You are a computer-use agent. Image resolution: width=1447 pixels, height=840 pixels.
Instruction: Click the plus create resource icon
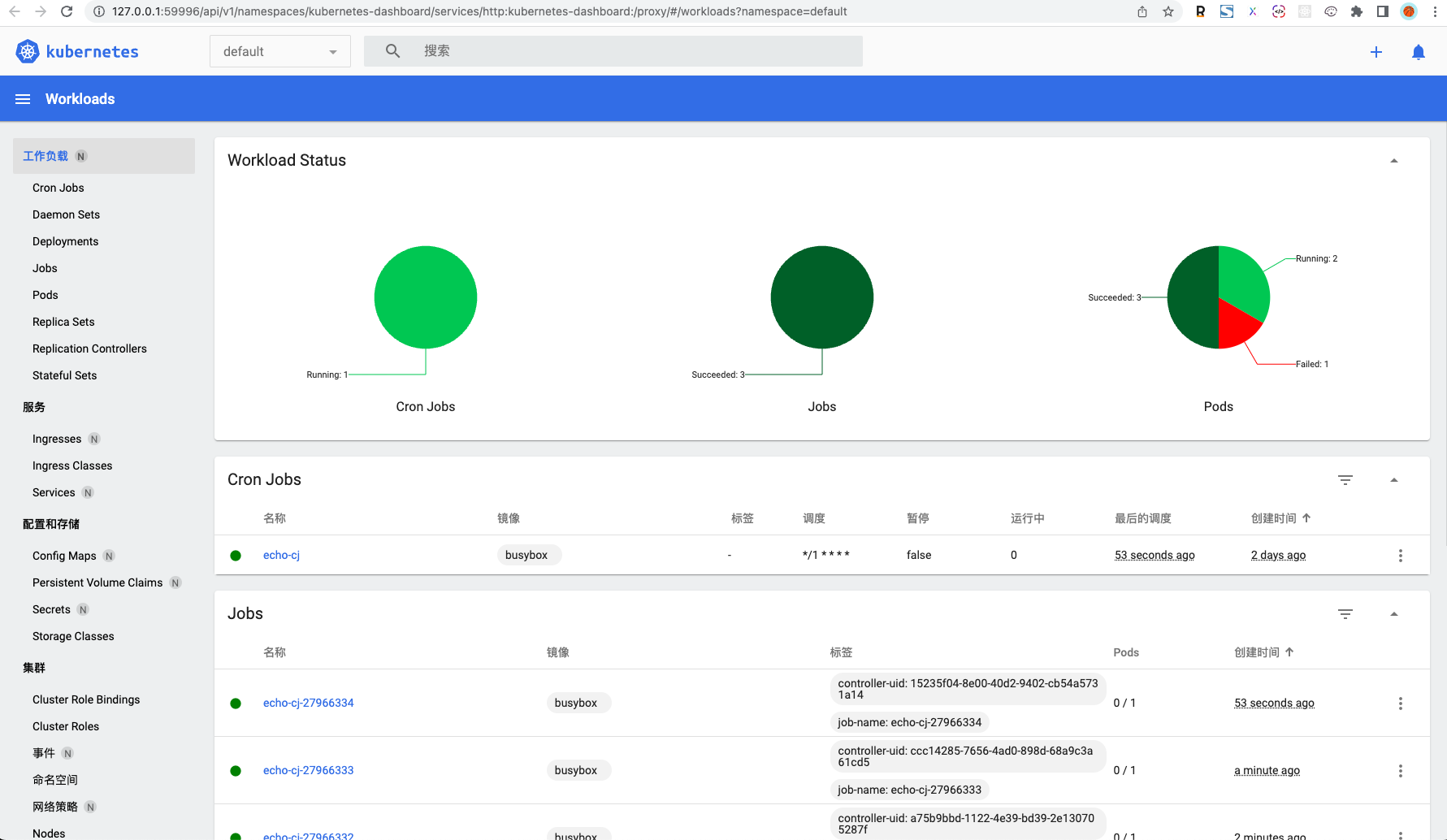[x=1376, y=52]
